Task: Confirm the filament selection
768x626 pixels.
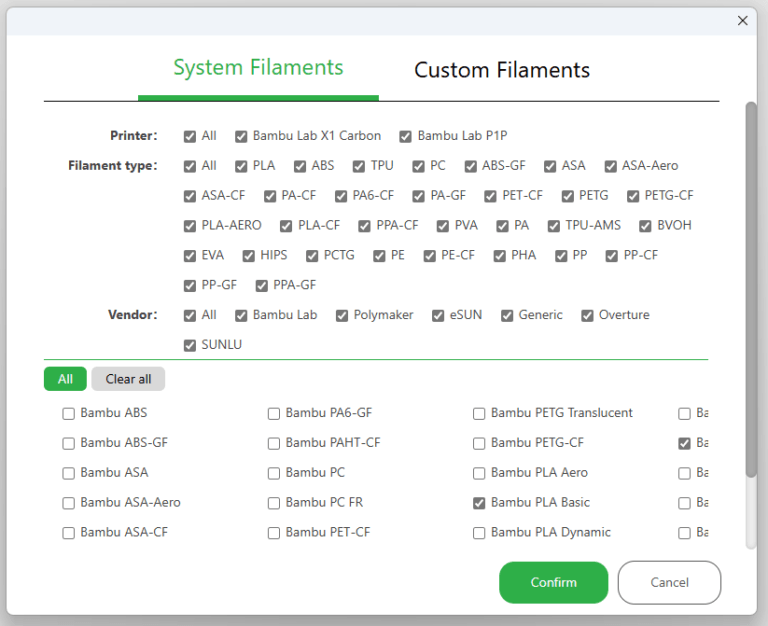Action: tap(553, 582)
